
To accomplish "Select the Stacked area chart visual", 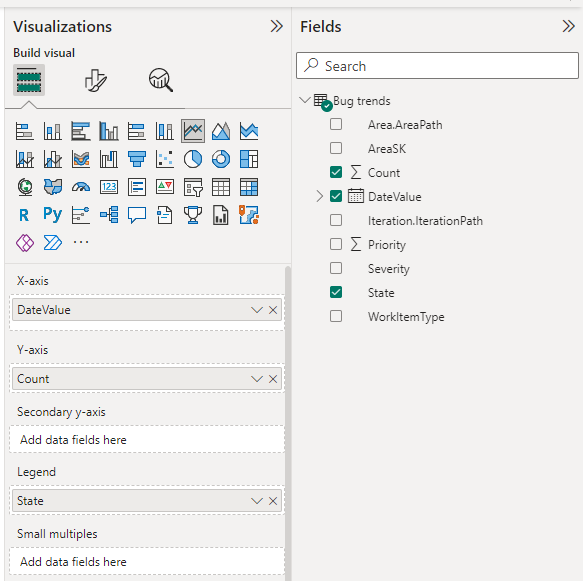I will pos(249,131).
